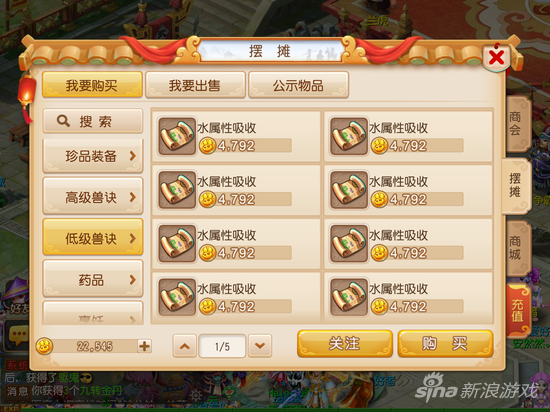This screenshot has width=550, height=412.
Task: Switch to the 我要出售 tab
Action: pos(195,85)
